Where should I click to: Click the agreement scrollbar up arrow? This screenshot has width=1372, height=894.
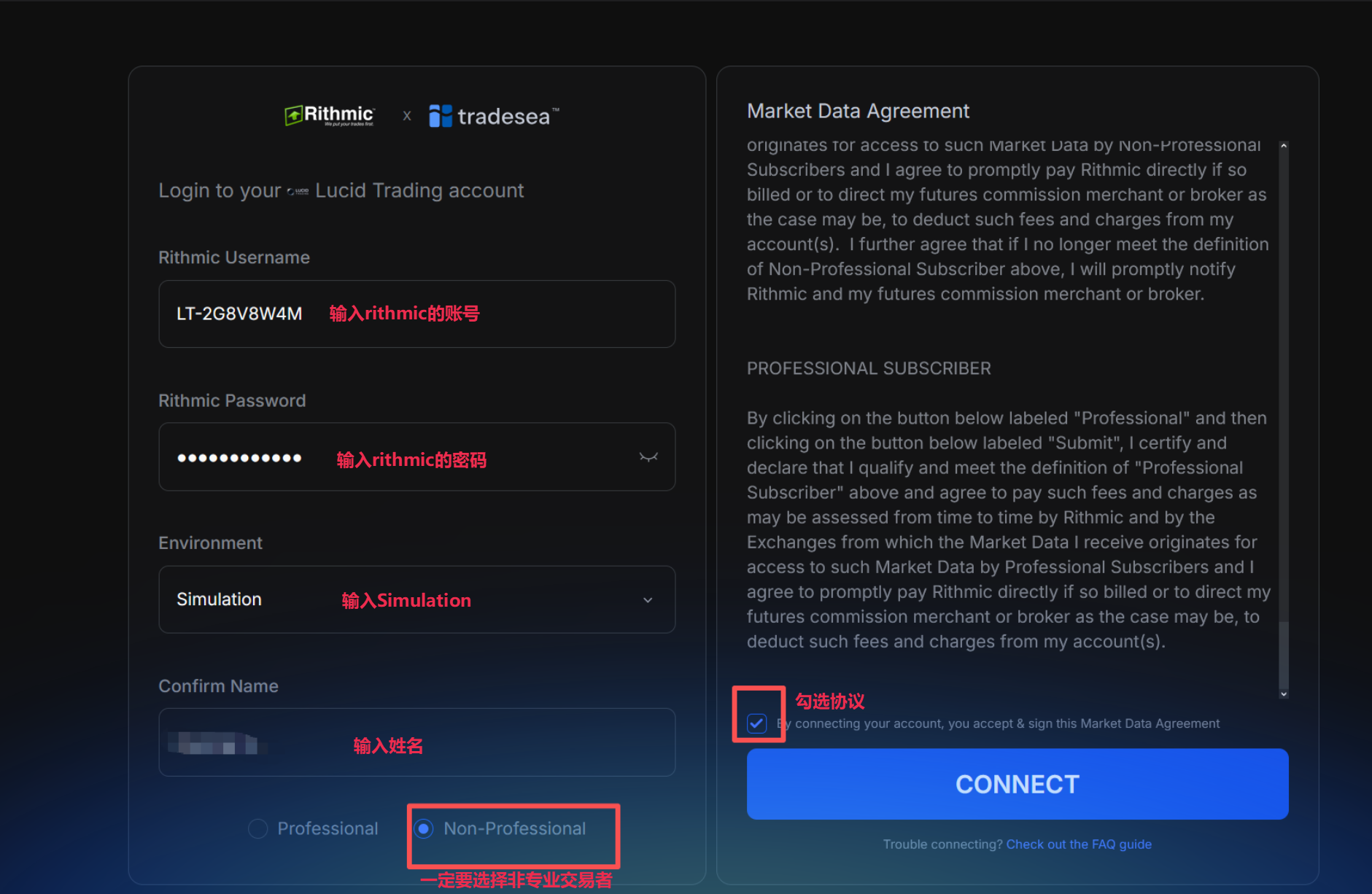pyautogui.click(x=1284, y=146)
